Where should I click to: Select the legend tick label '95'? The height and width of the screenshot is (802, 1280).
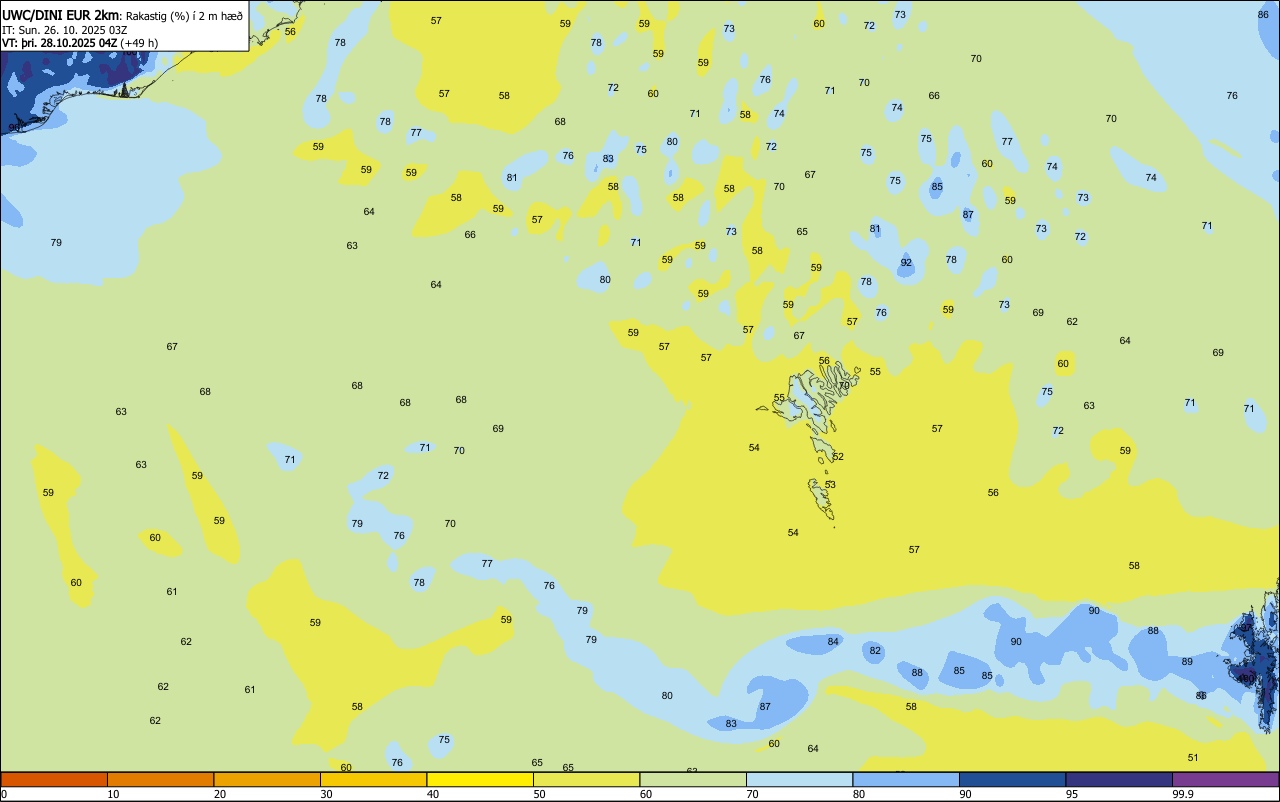click(1071, 794)
